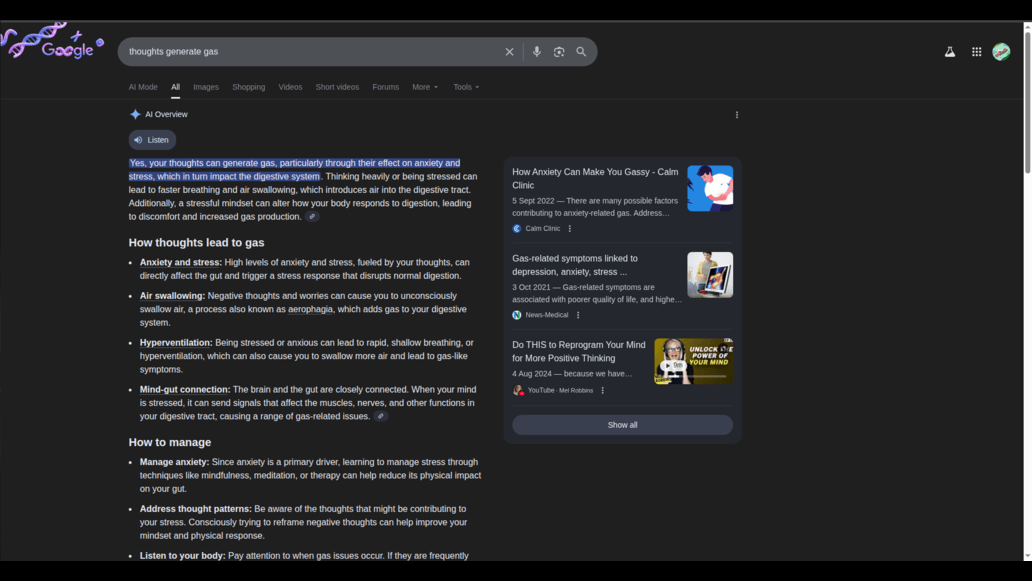
Task: Click the magnifying glass search icon
Action: coord(581,52)
